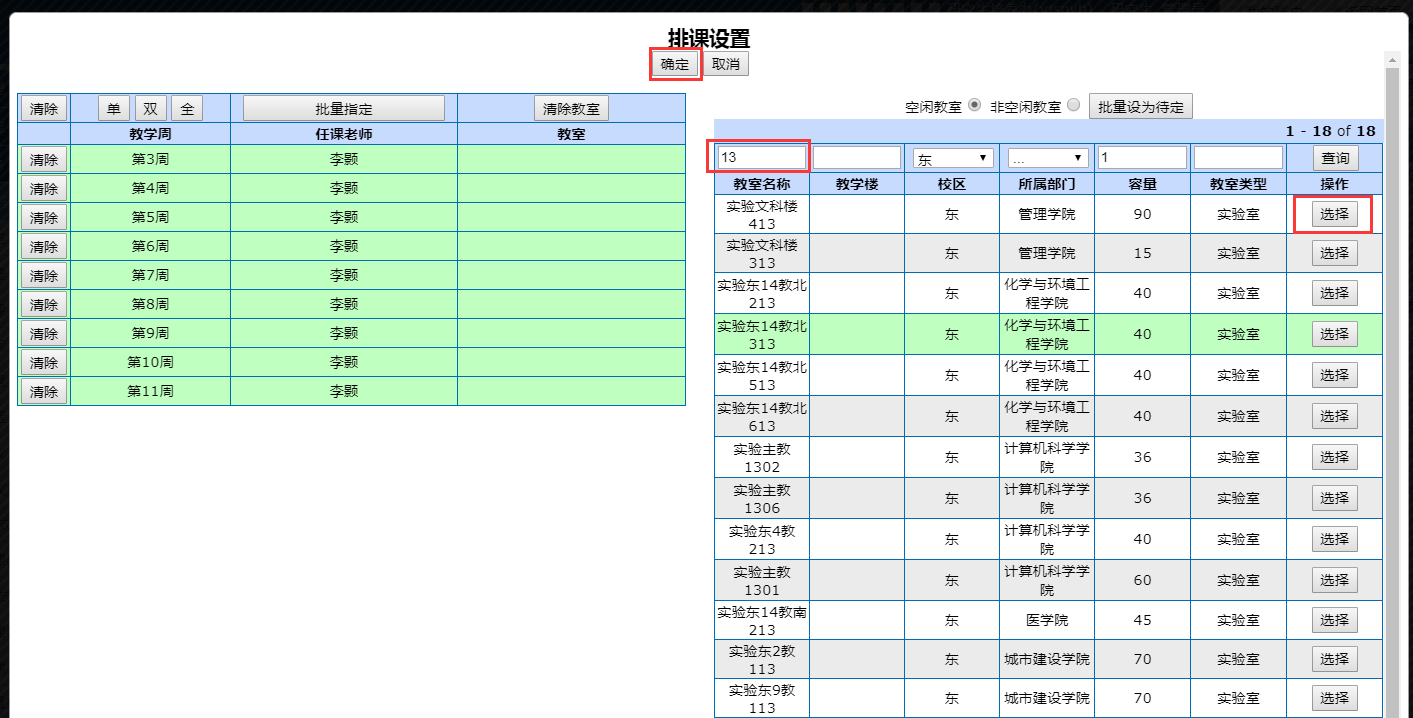Image resolution: width=1413 pixels, height=718 pixels.
Task: Focus the 容量 filter field containing 1
Action: [x=1142, y=157]
